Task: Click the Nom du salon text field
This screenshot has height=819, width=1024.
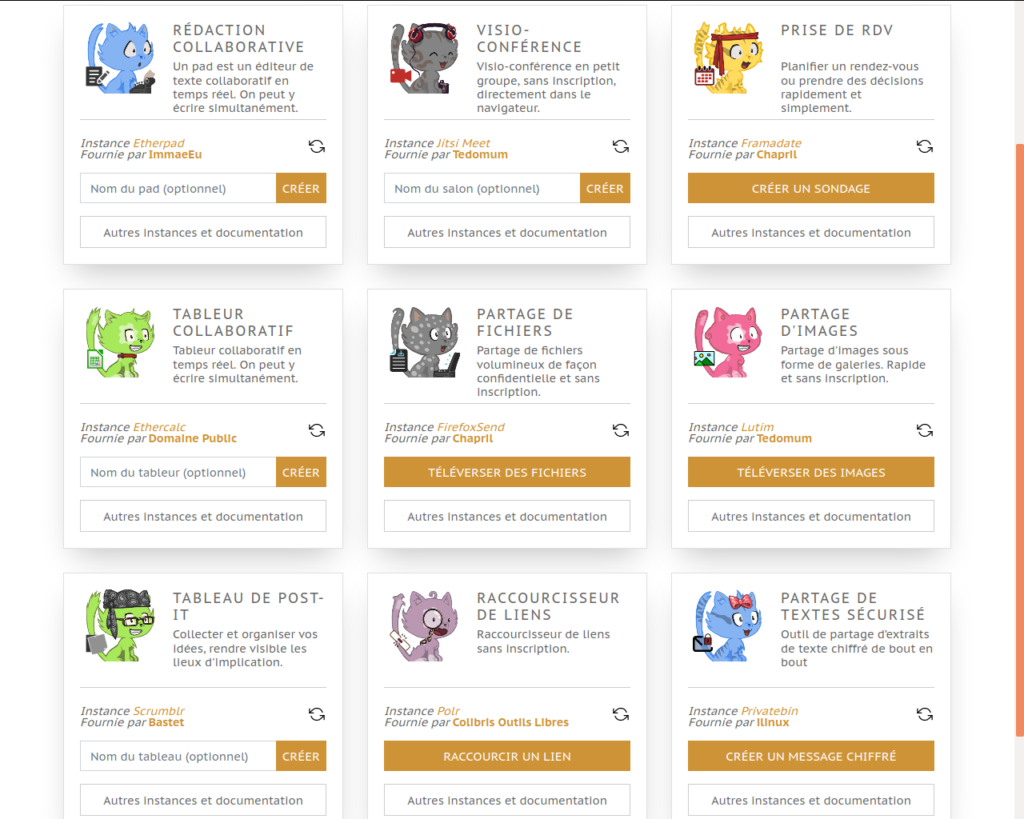Action: [x=482, y=188]
